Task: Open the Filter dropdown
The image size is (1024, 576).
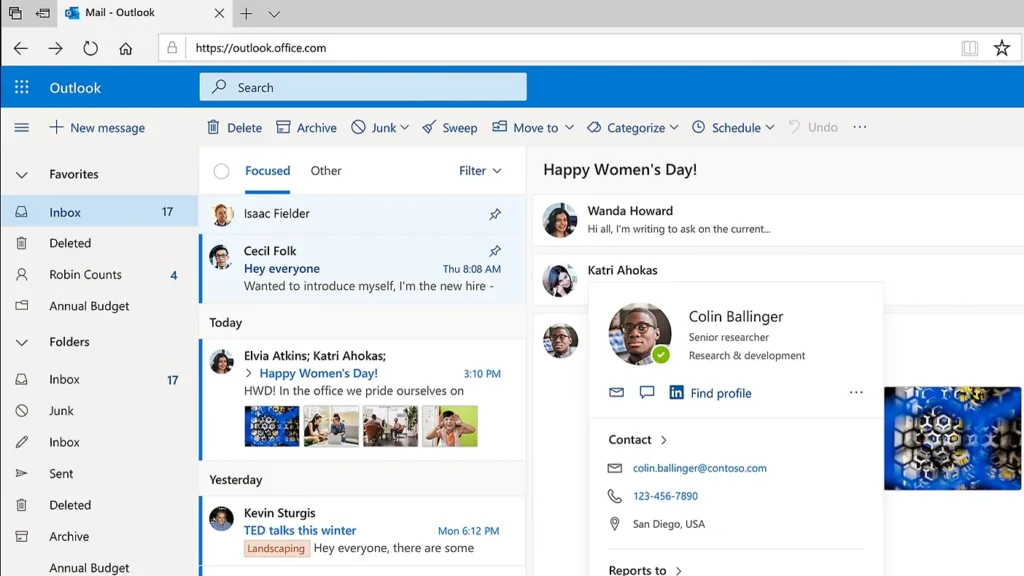Action: coord(480,171)
